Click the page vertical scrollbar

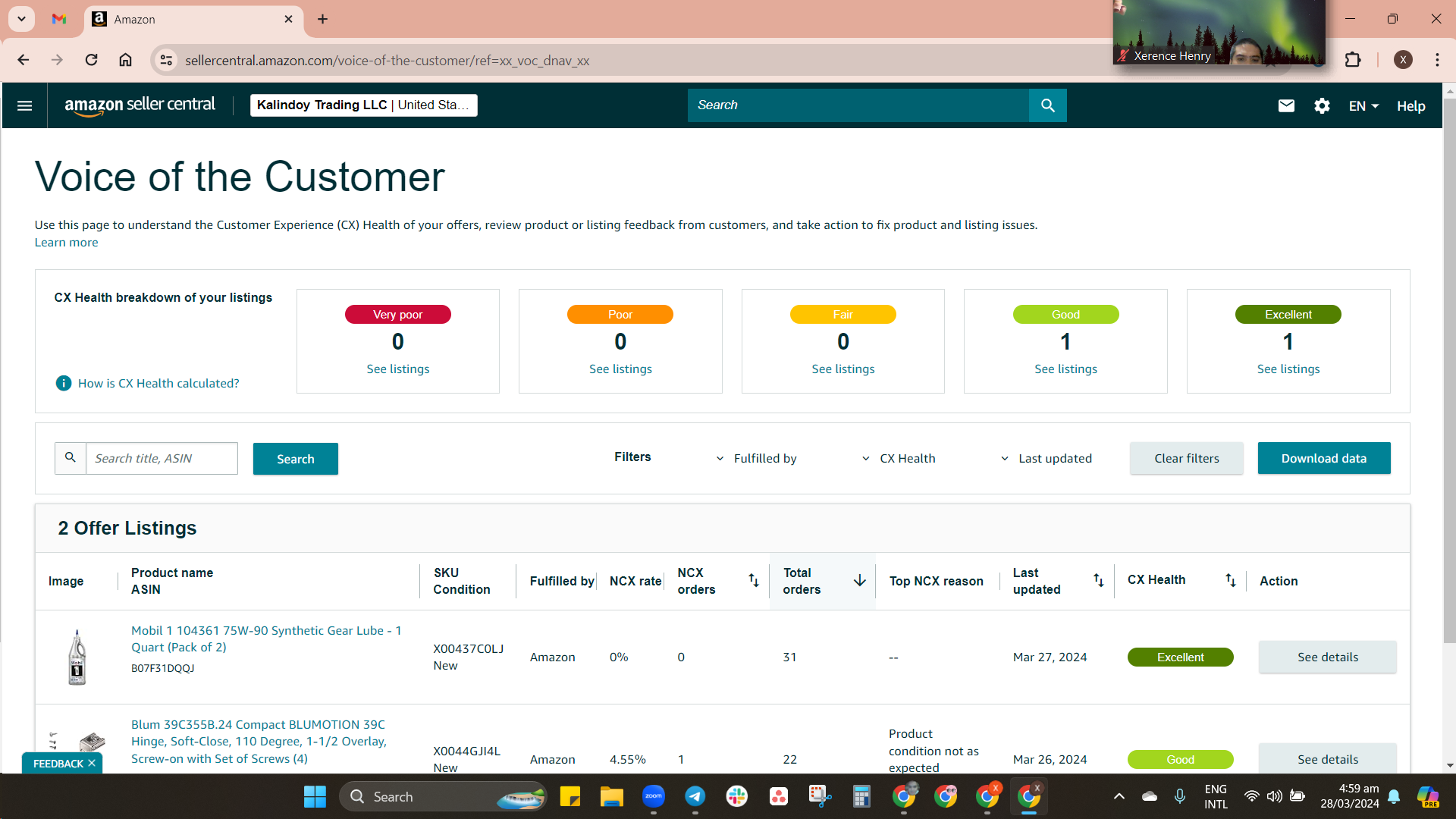tap(1449, 372)
